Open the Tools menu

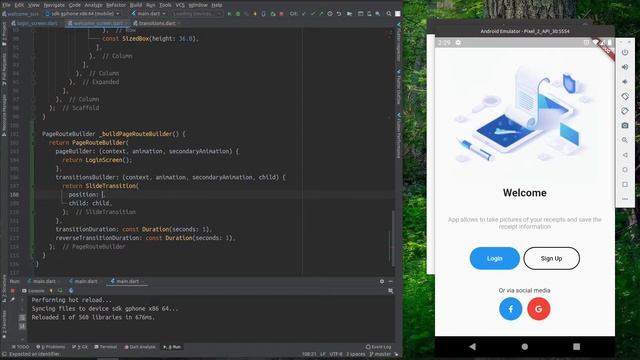point(165,5)
